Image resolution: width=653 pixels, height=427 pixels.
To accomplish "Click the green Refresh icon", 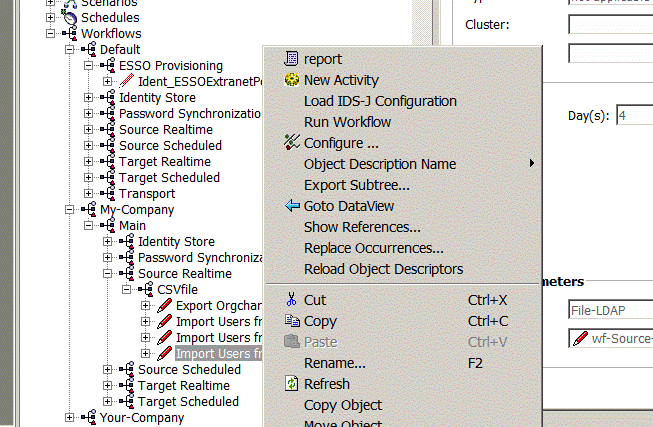I will click(x=291, y=384).
